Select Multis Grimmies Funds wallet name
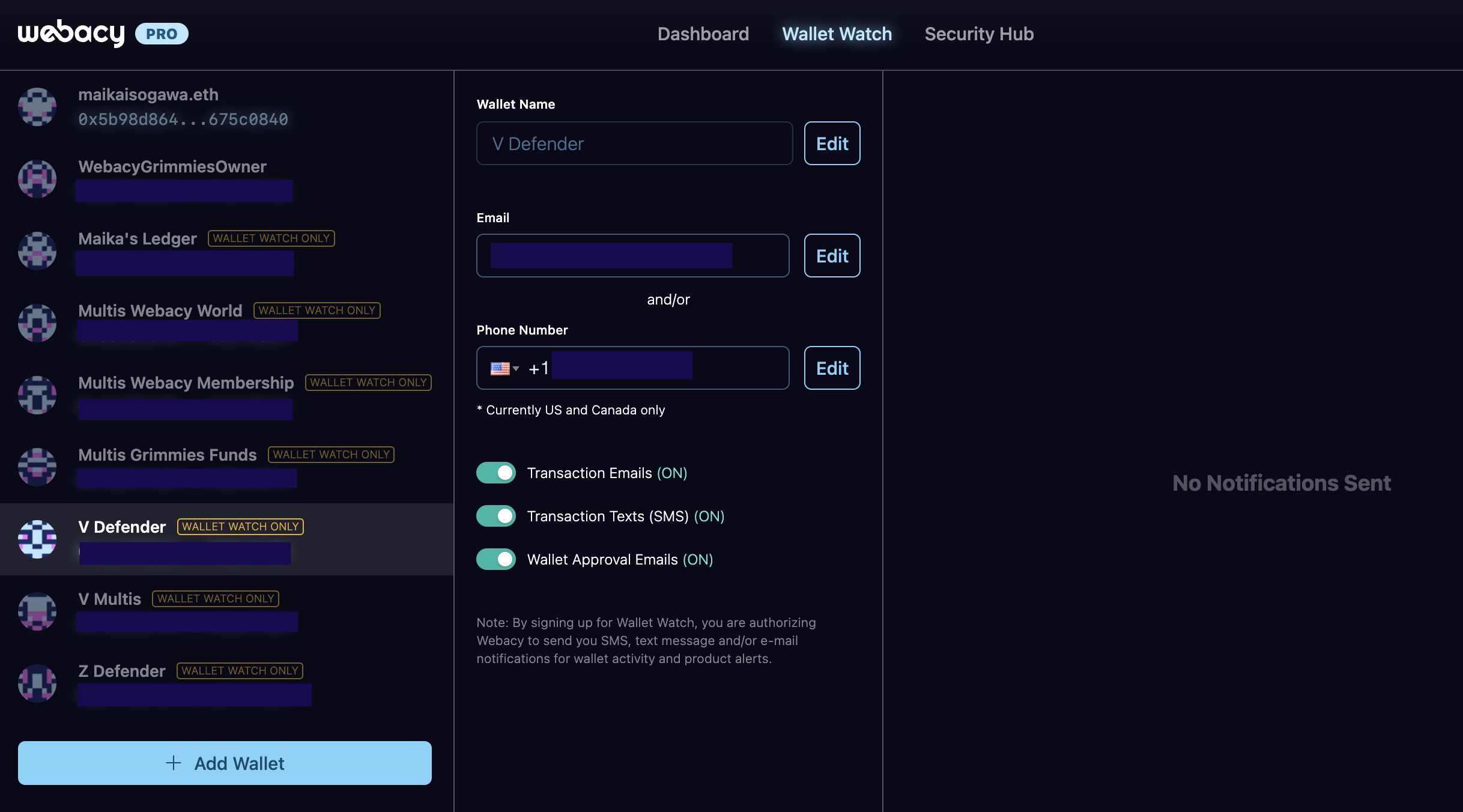This screenshot has width=1463, height=812. coord(168,455)
